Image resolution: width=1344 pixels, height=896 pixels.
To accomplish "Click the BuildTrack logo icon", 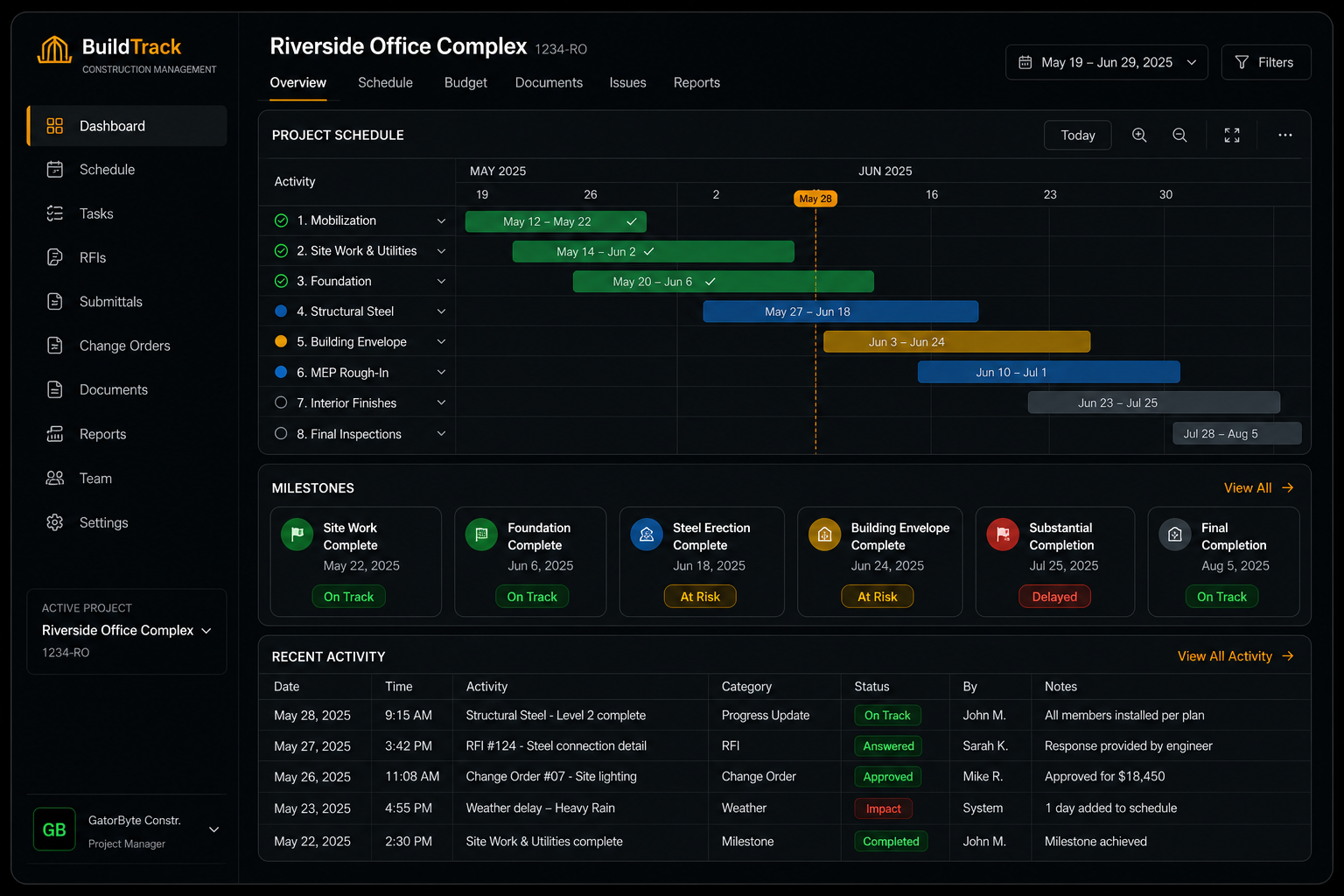I will pyautogui.click(x=54, y=50).
